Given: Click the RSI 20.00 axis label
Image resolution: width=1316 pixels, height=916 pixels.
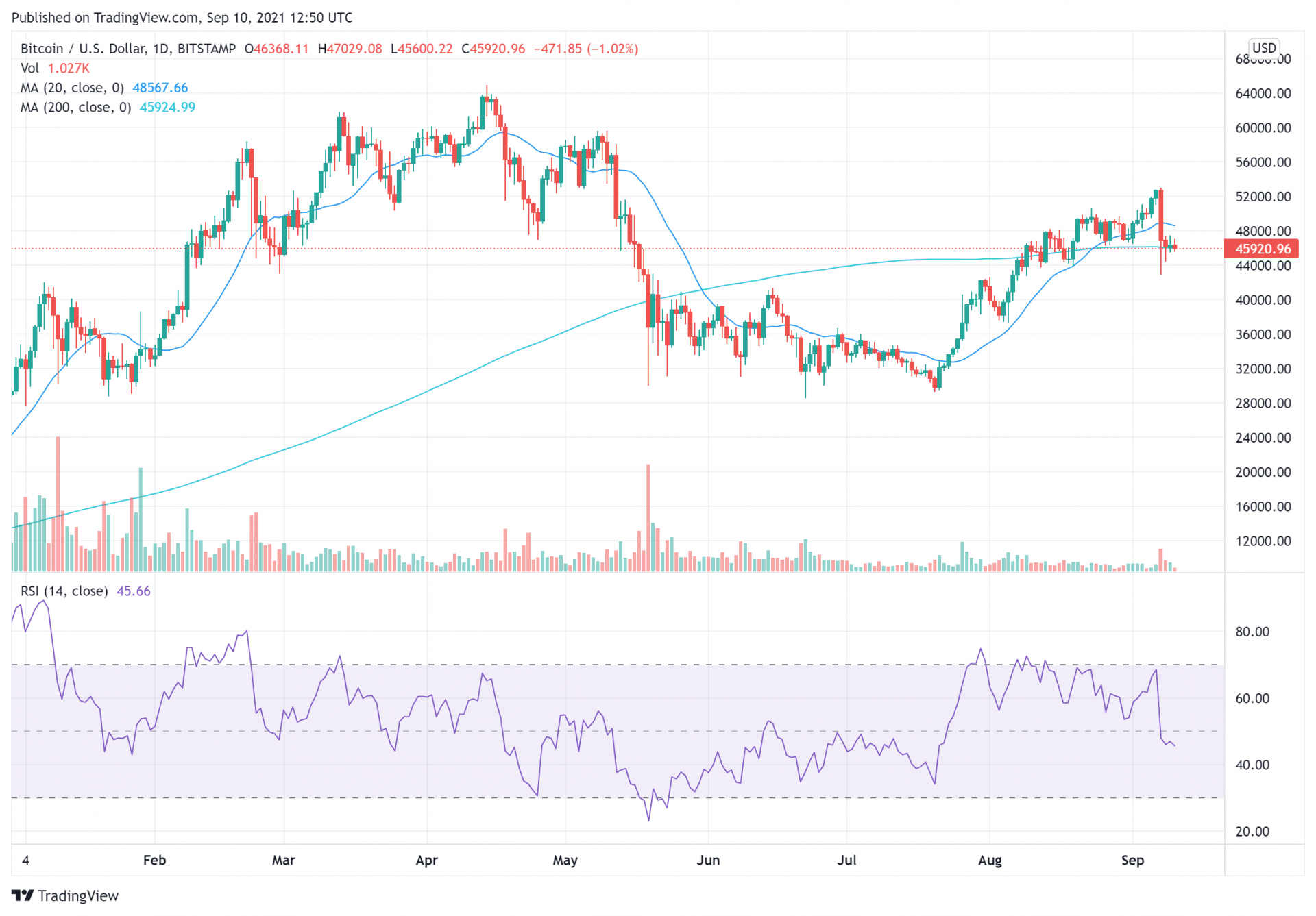Looking at the screenshot, I should point(1252,831).
